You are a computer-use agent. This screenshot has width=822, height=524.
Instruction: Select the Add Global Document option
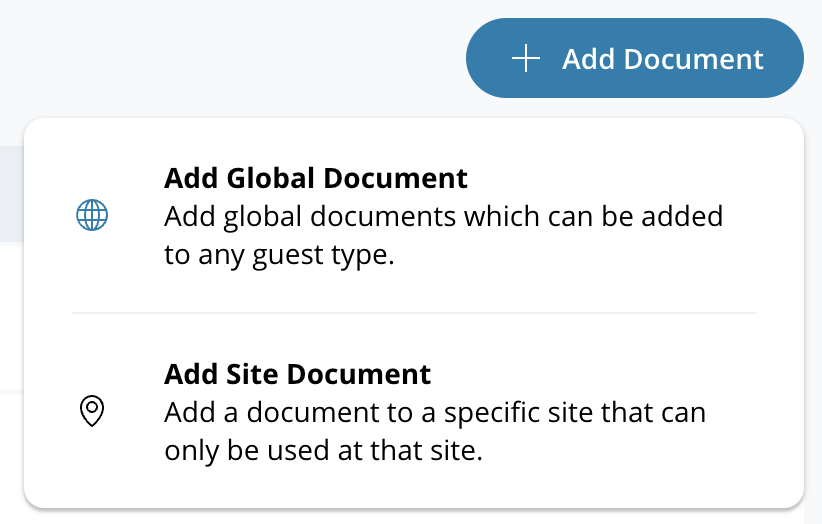pyautogui.click(x=413, y=216)
